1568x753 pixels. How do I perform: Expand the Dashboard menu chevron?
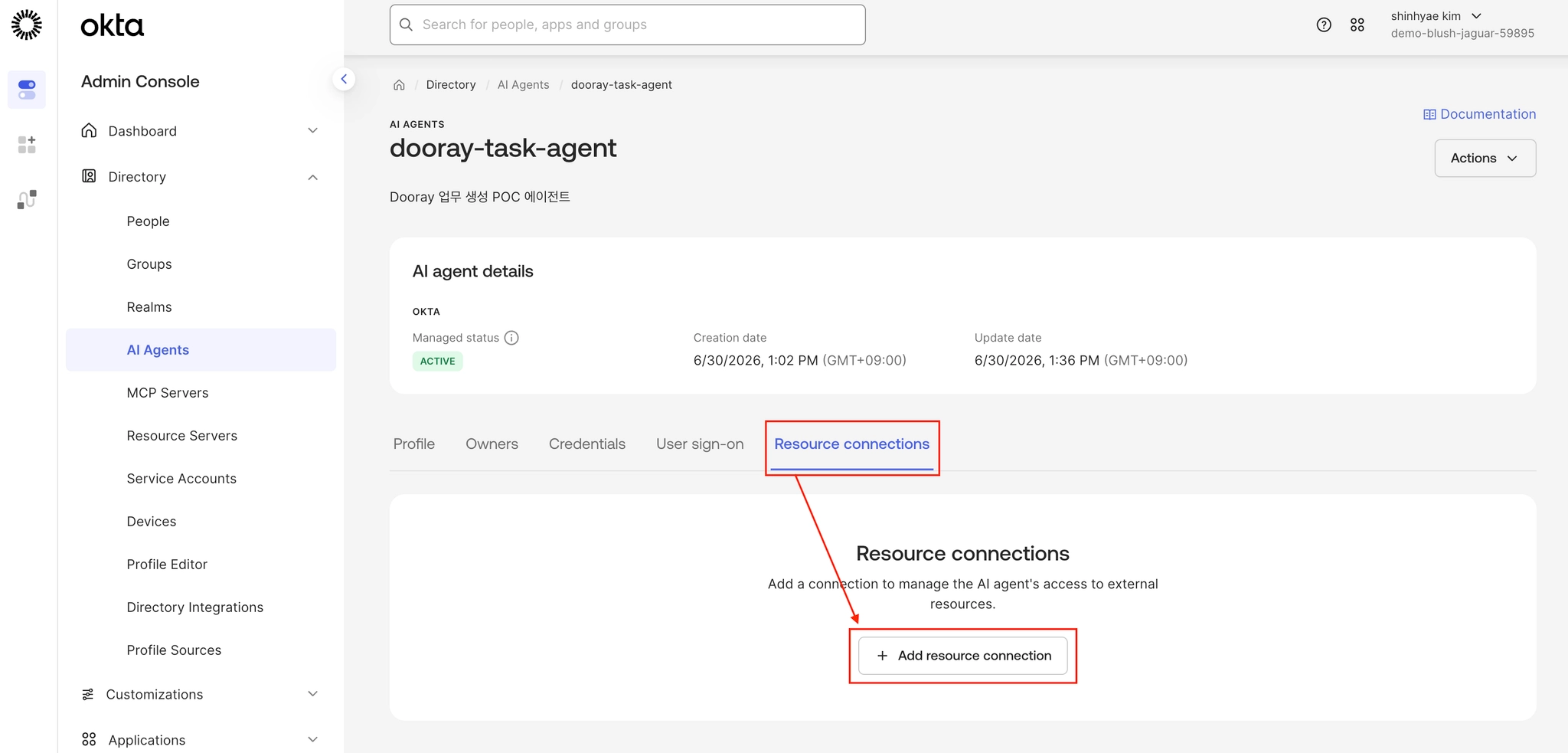coord(312,131)
